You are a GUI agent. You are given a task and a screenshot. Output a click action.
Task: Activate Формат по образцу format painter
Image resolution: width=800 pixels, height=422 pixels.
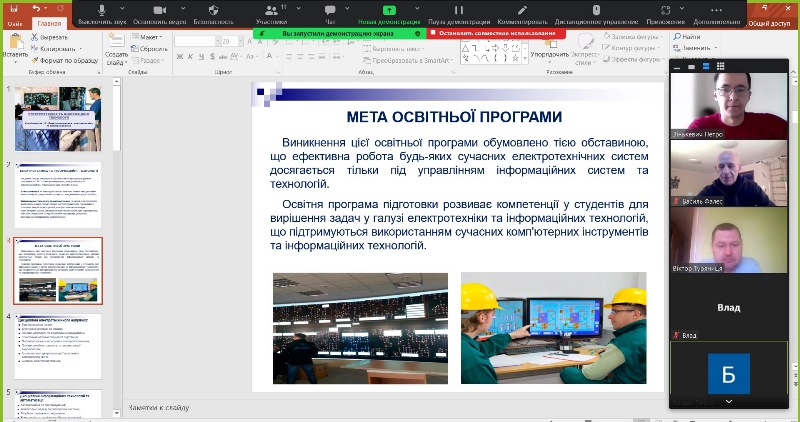coord(64,60)
